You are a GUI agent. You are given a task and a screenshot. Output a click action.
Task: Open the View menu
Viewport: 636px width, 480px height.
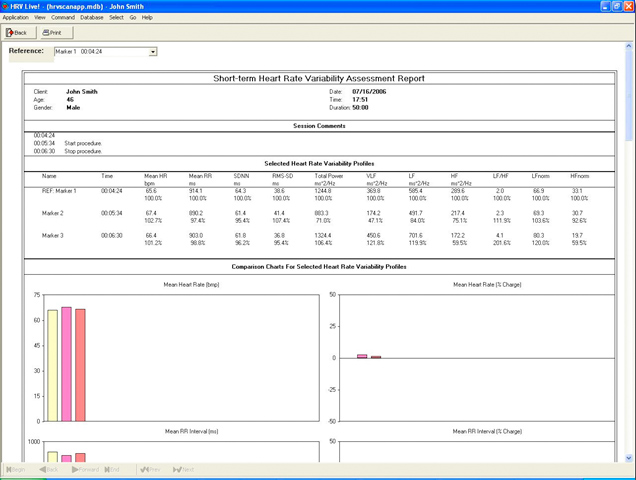40,17
